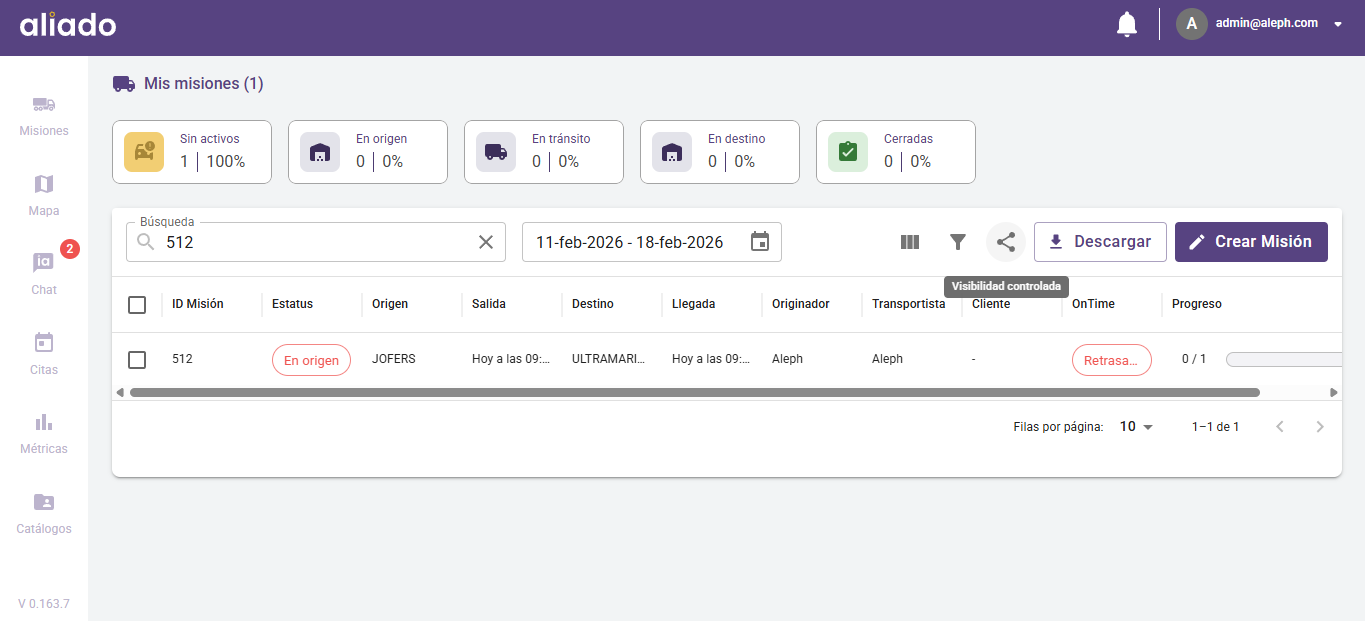Screen dimensions: 1365x621
Task: Clear the search field with X icon
Action: click(x=486, y=242)
